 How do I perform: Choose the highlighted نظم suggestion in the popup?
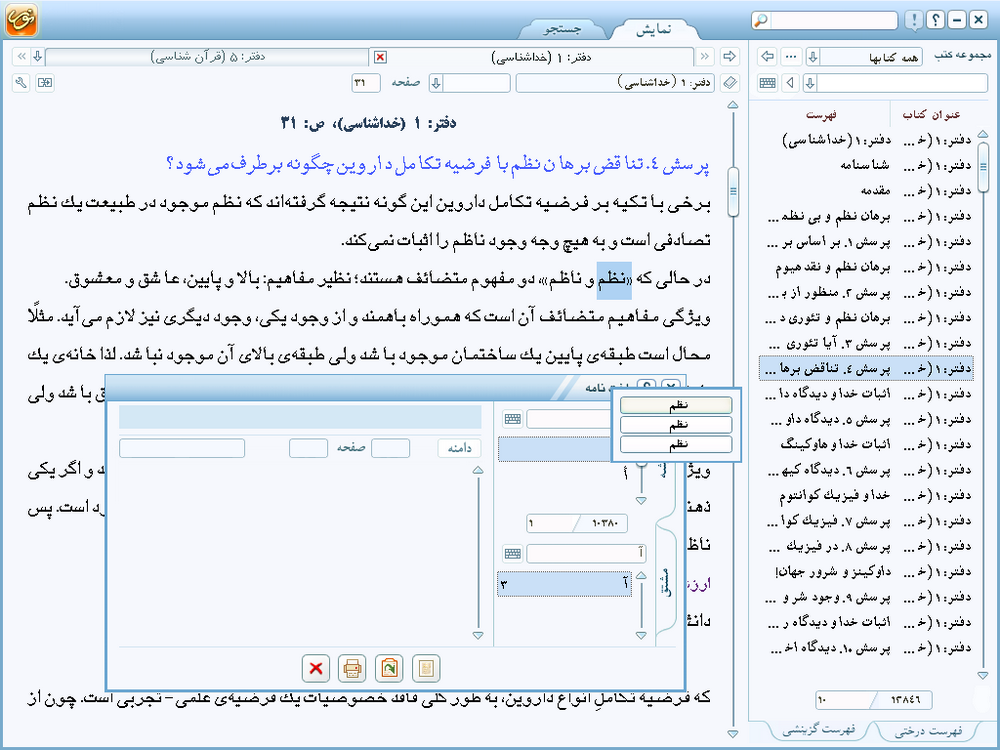[x=676, y=405]
